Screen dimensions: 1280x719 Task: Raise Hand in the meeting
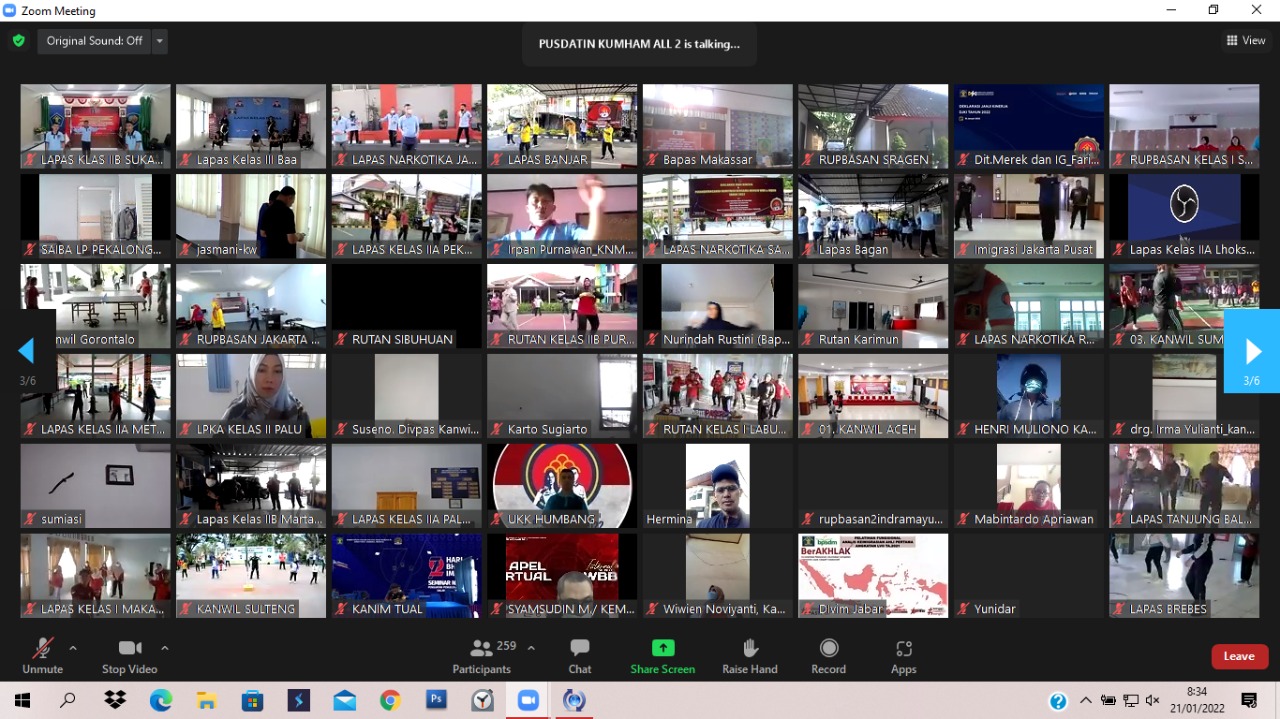[750, 655]
